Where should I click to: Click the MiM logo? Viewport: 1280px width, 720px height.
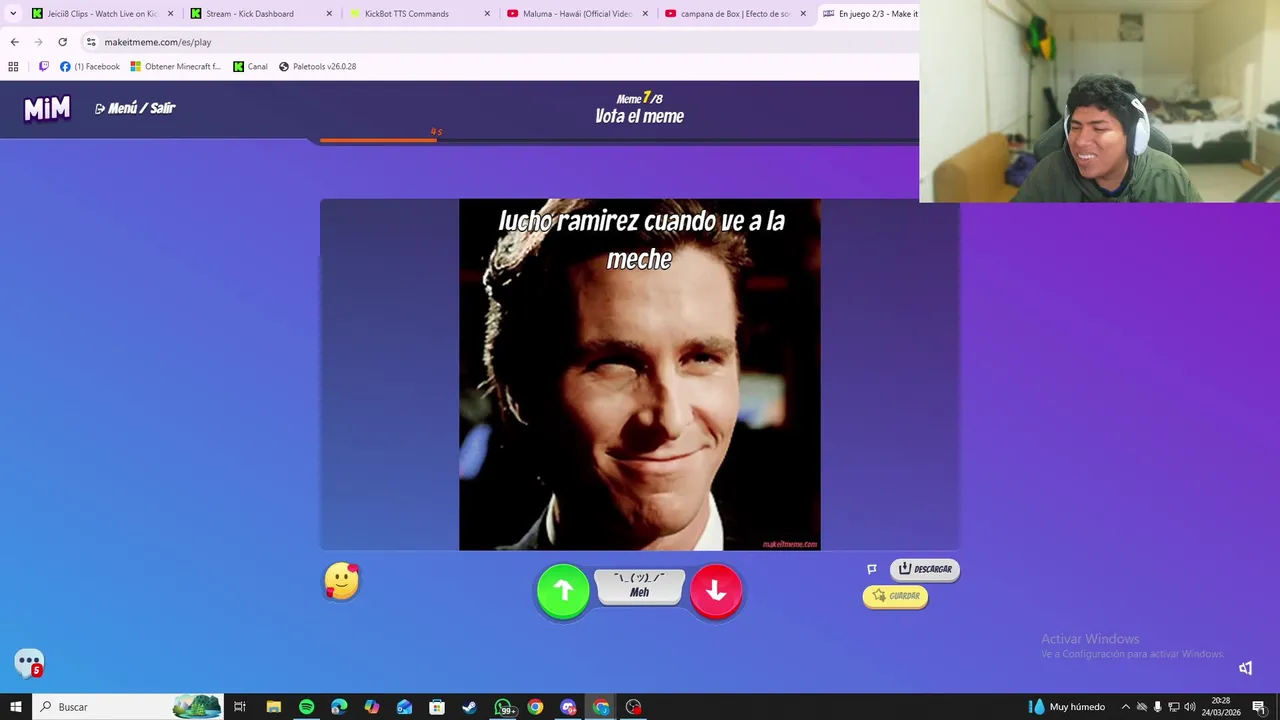coord(47,108)
